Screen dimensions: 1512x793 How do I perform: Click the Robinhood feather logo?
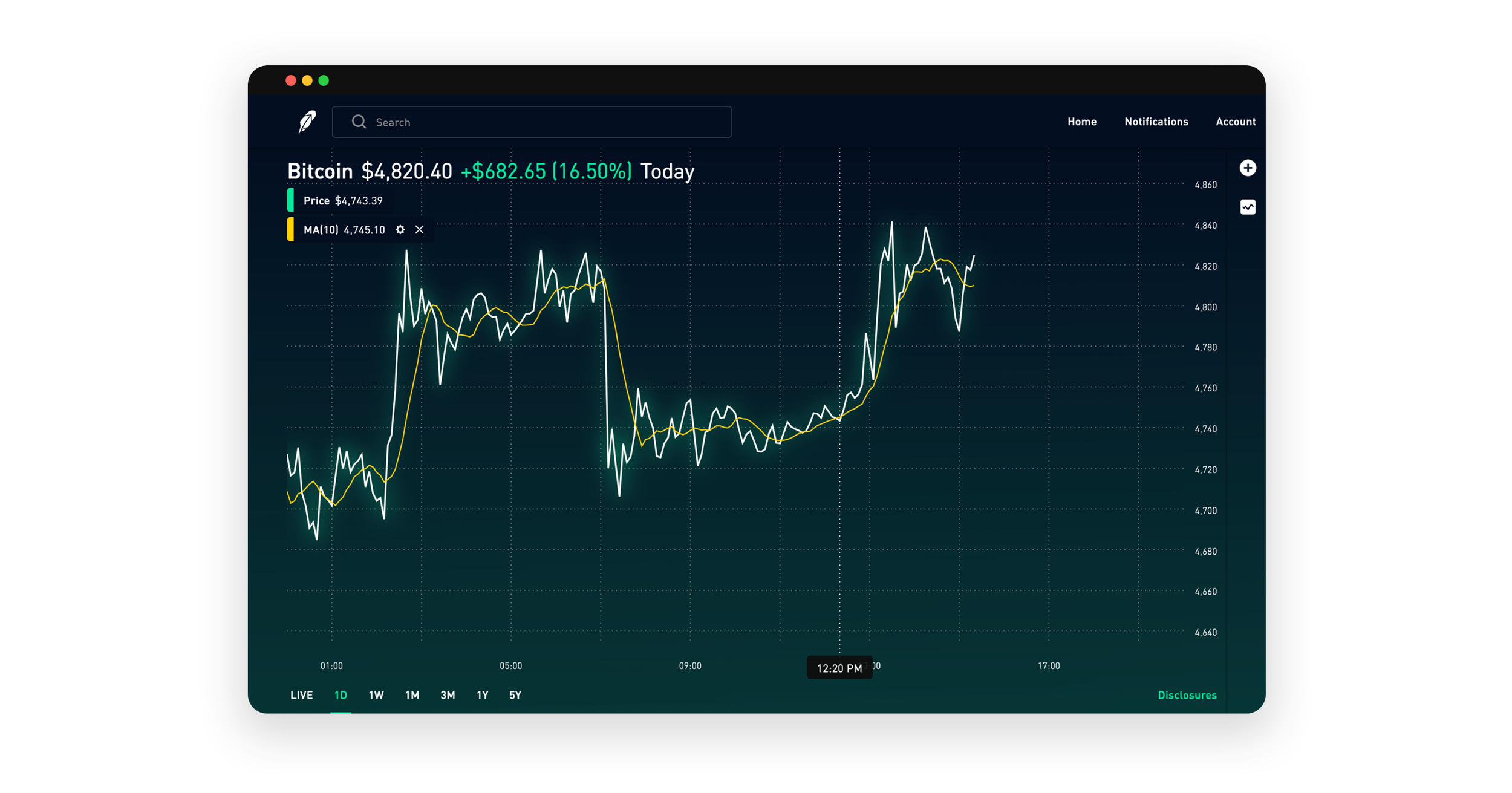(x=307, y=122)
